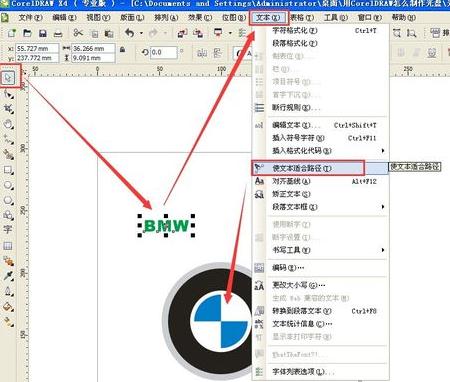The width and height of the screenshot is (450, 382).
Task: Choose 矫正文本 in the Text menu
Action: point(321,194)
